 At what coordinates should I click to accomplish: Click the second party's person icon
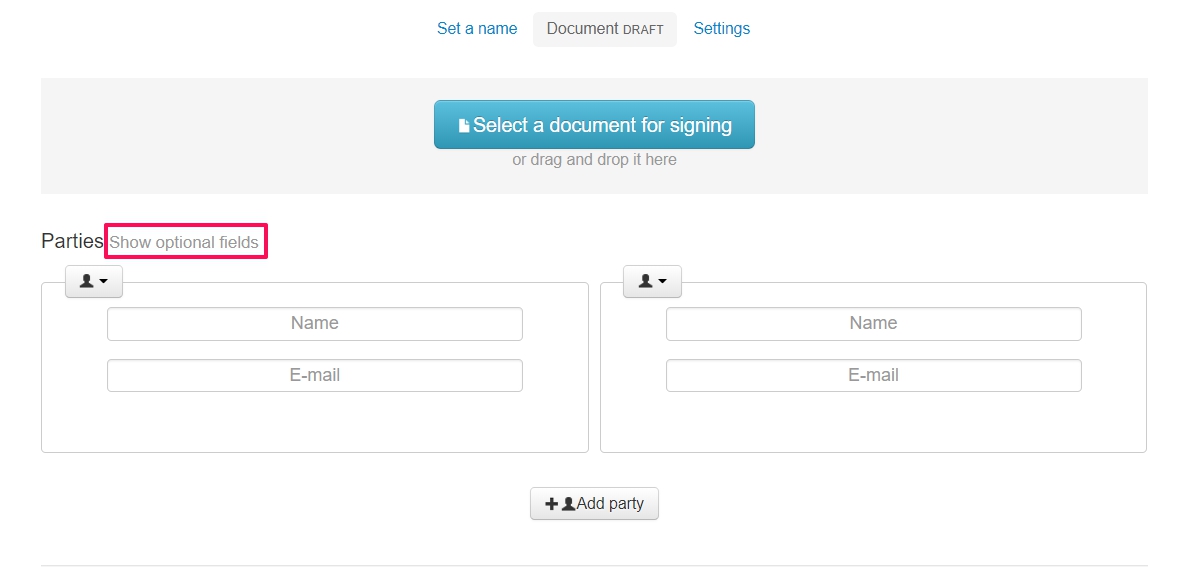pos(645,282)
